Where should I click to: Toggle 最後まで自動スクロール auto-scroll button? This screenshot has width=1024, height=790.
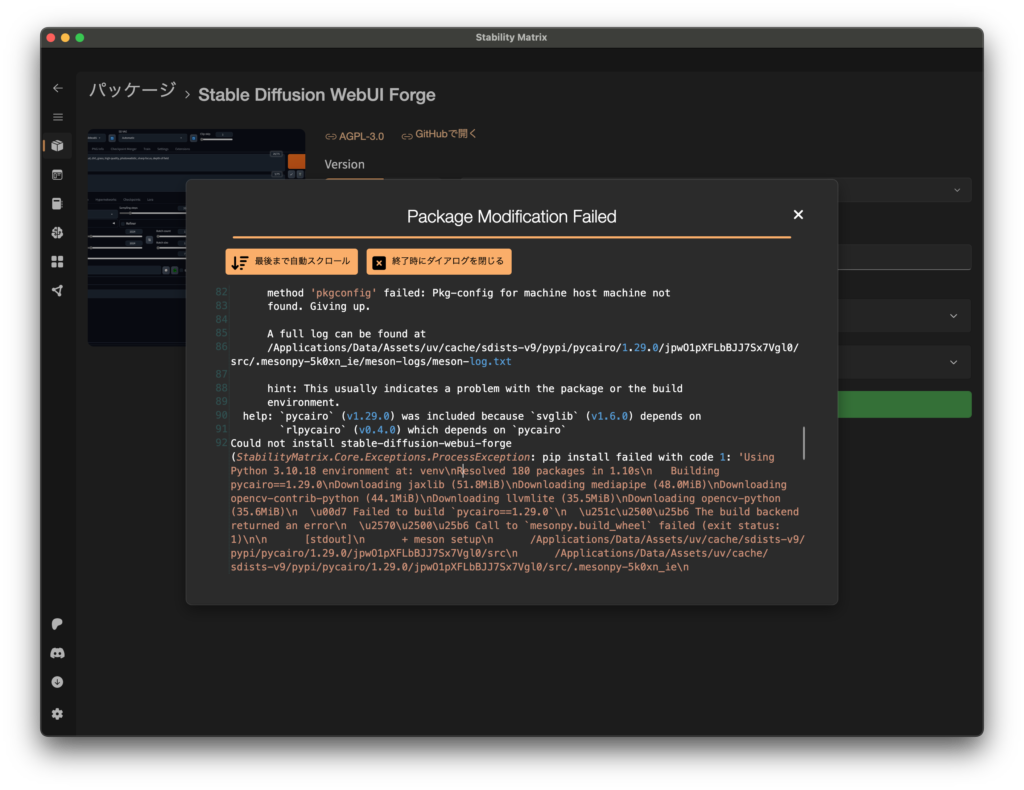click(x=291, y=262)
